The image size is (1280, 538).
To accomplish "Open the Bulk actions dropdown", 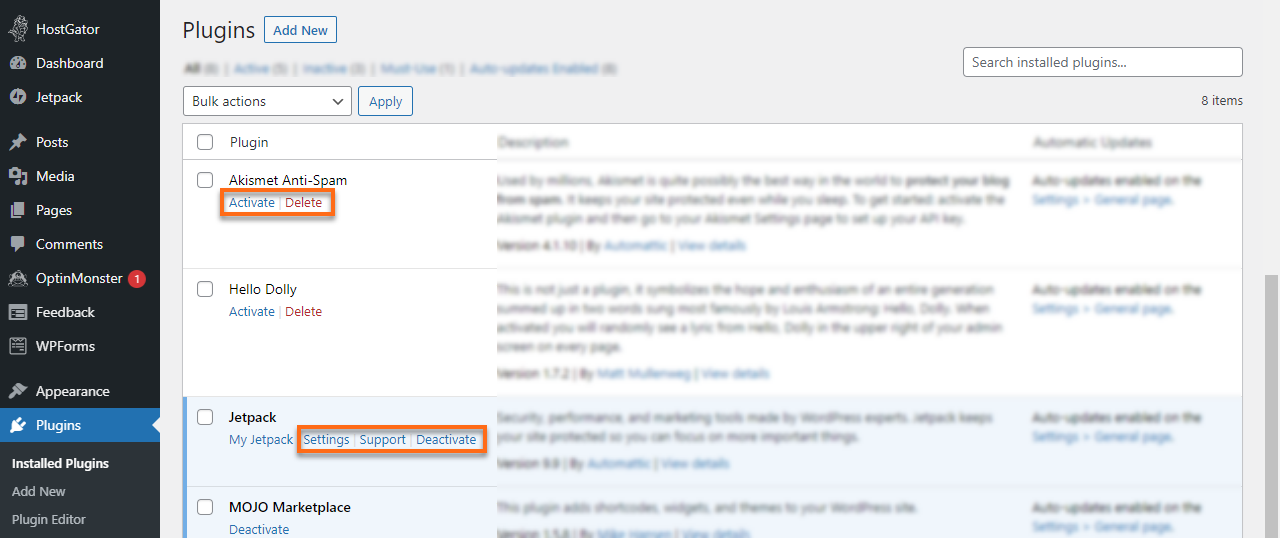I will coord(267,101).
